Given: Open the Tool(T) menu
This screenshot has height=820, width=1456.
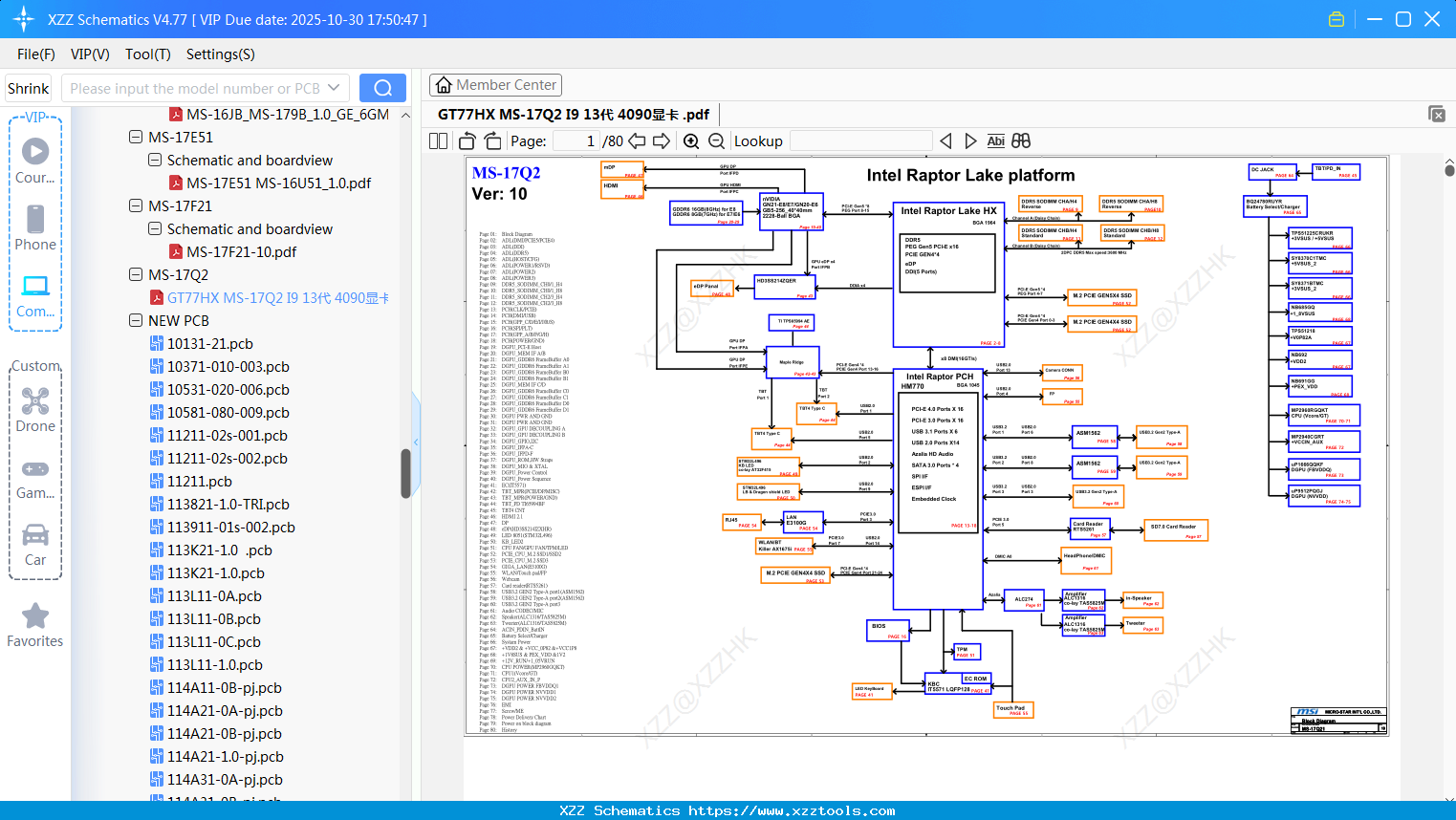Looking at the screenshot, I should pyautogui.click(x=148, y=54).
